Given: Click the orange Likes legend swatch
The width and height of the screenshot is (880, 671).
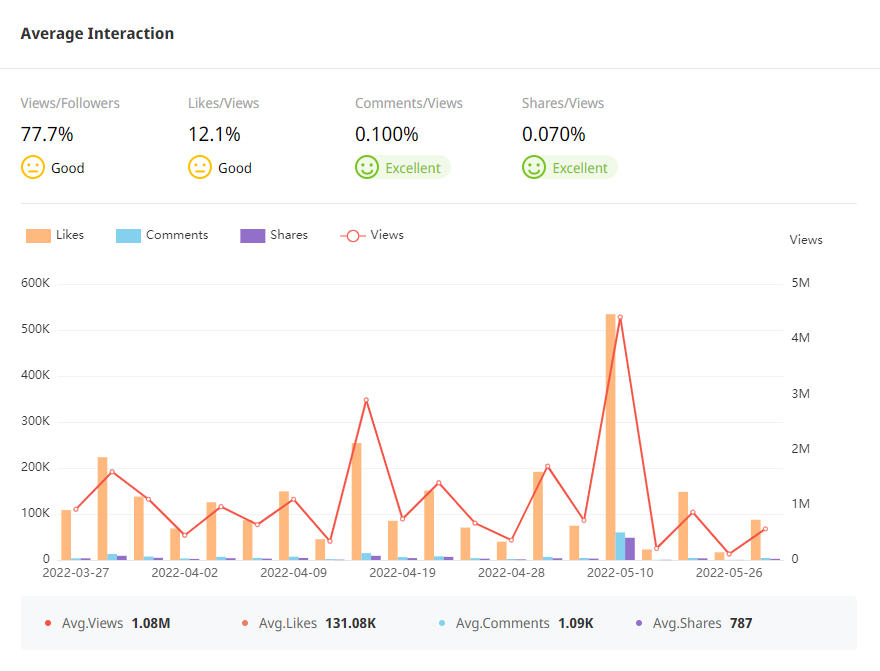Looking at the screenshot, I should [38, 235].
